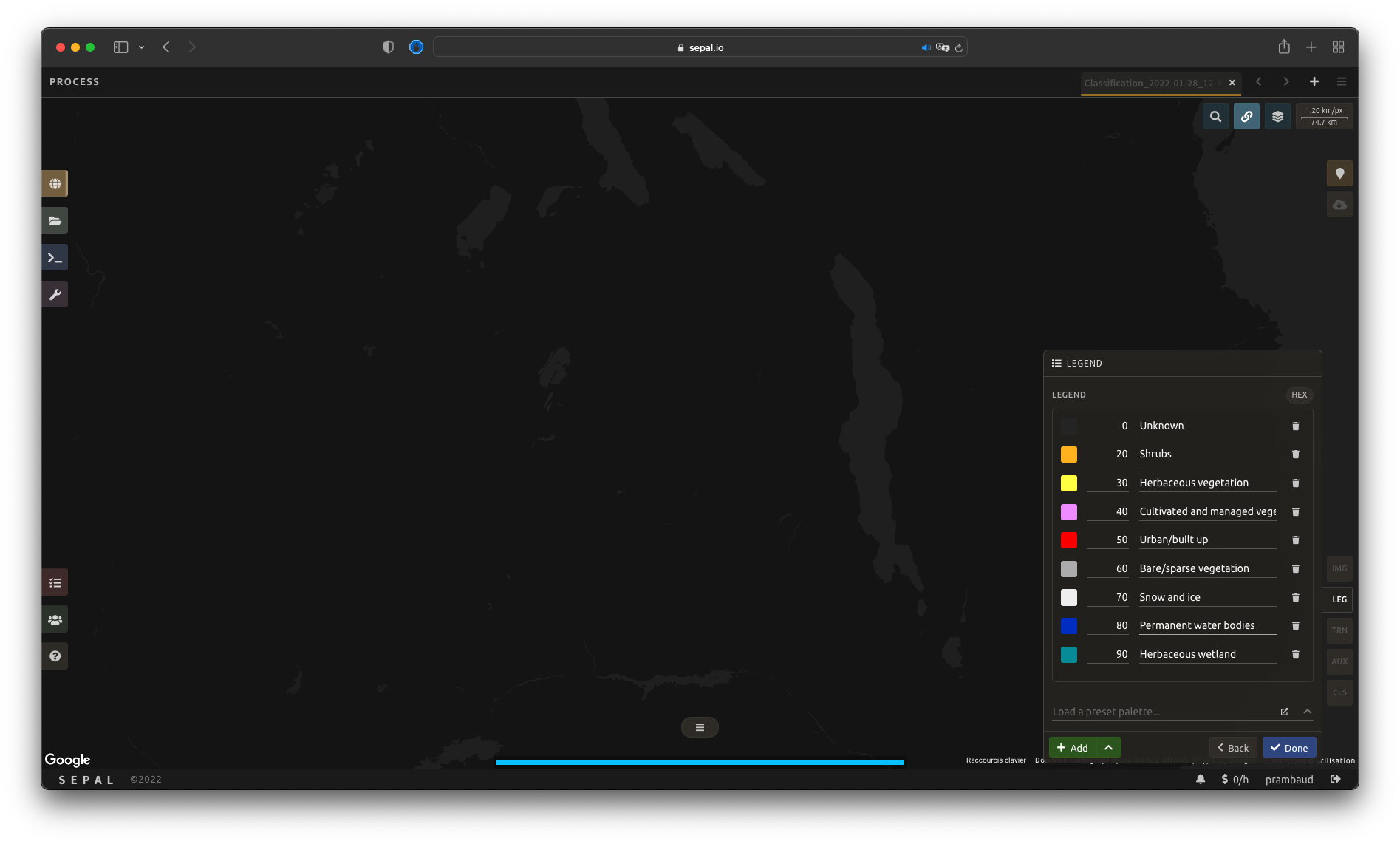Open the Tasks list icon
1400x844 pixels.
click(x=55, y=583)
